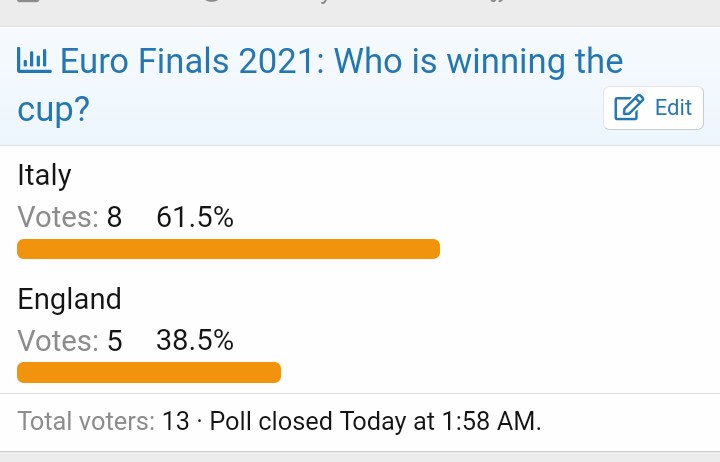View England's vote count of 5

(x=114, y=341)
